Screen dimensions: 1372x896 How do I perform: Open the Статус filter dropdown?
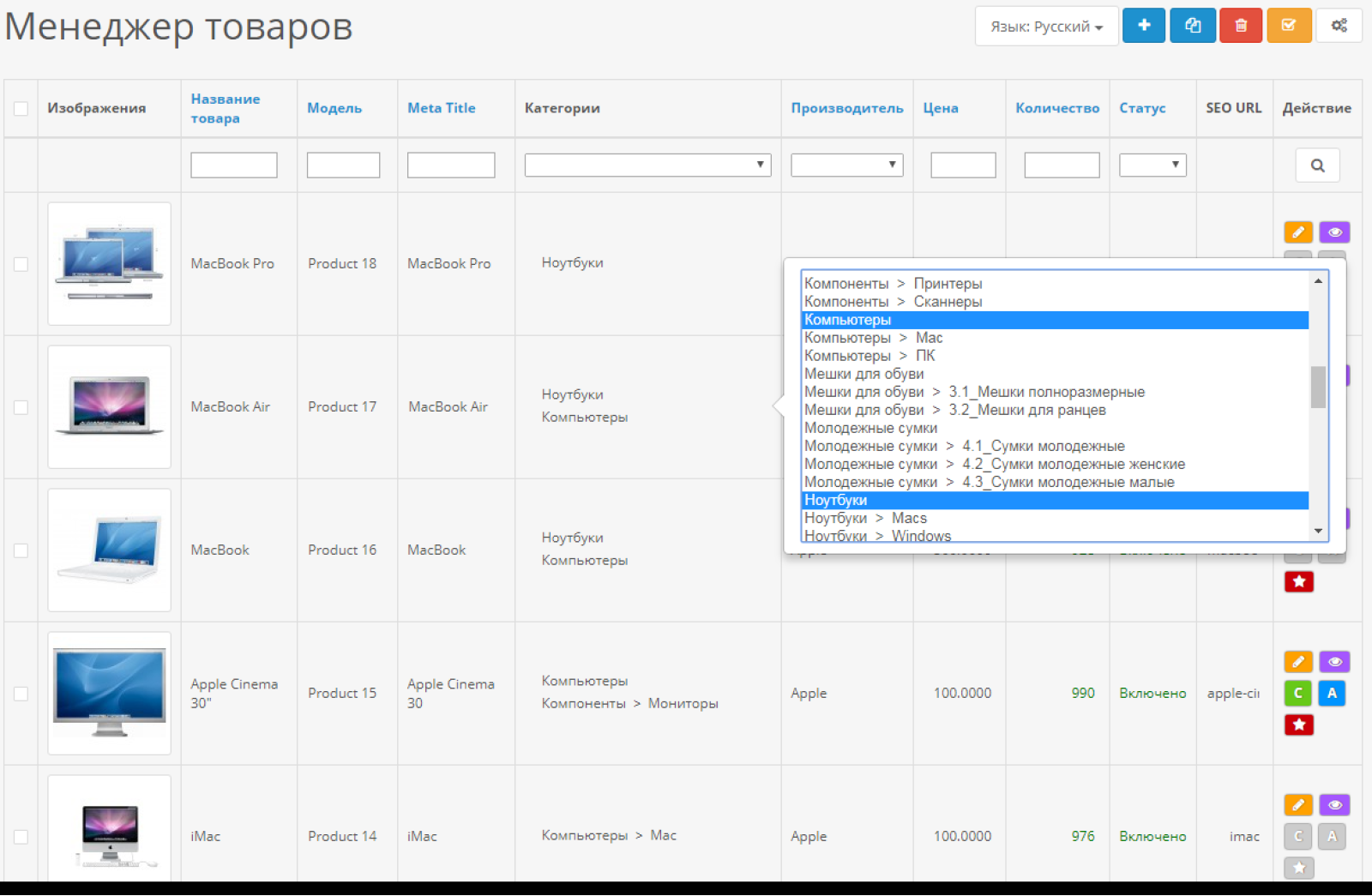[1152, 165]
